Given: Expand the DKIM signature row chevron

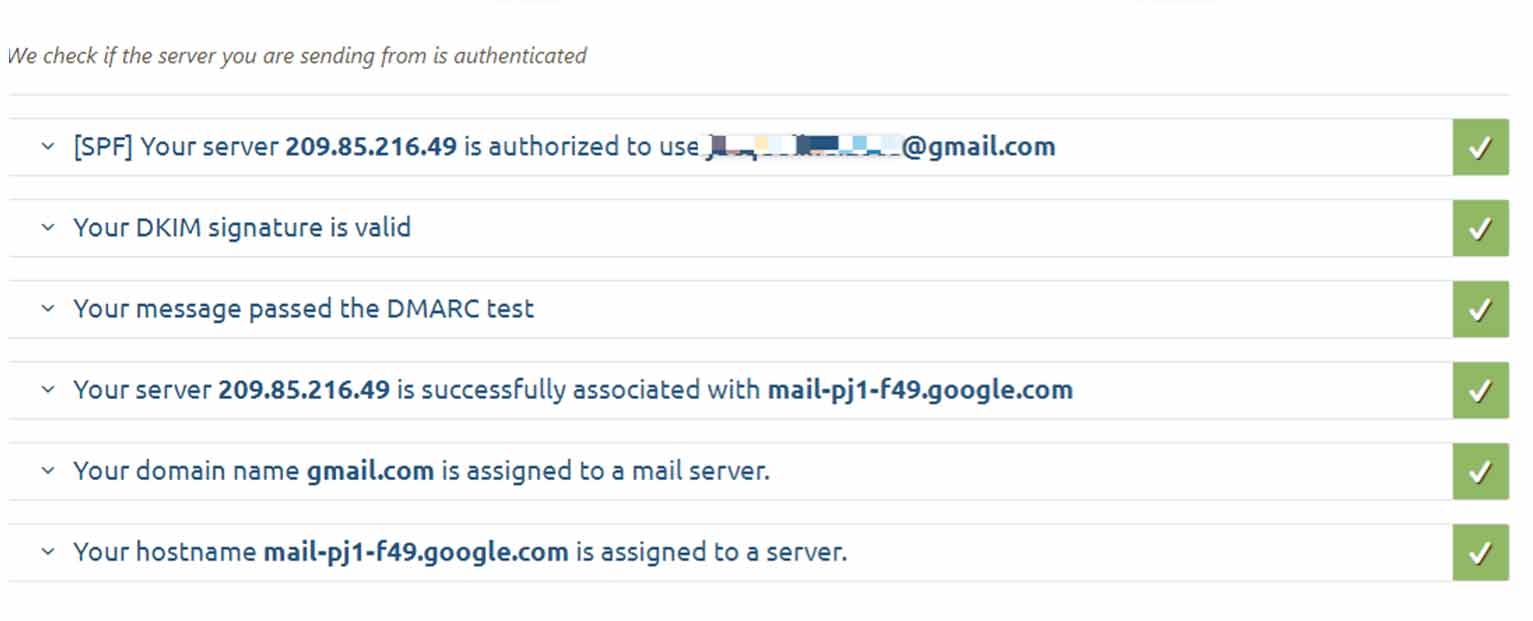Looking at the screenshot, I should pos(47,228).
